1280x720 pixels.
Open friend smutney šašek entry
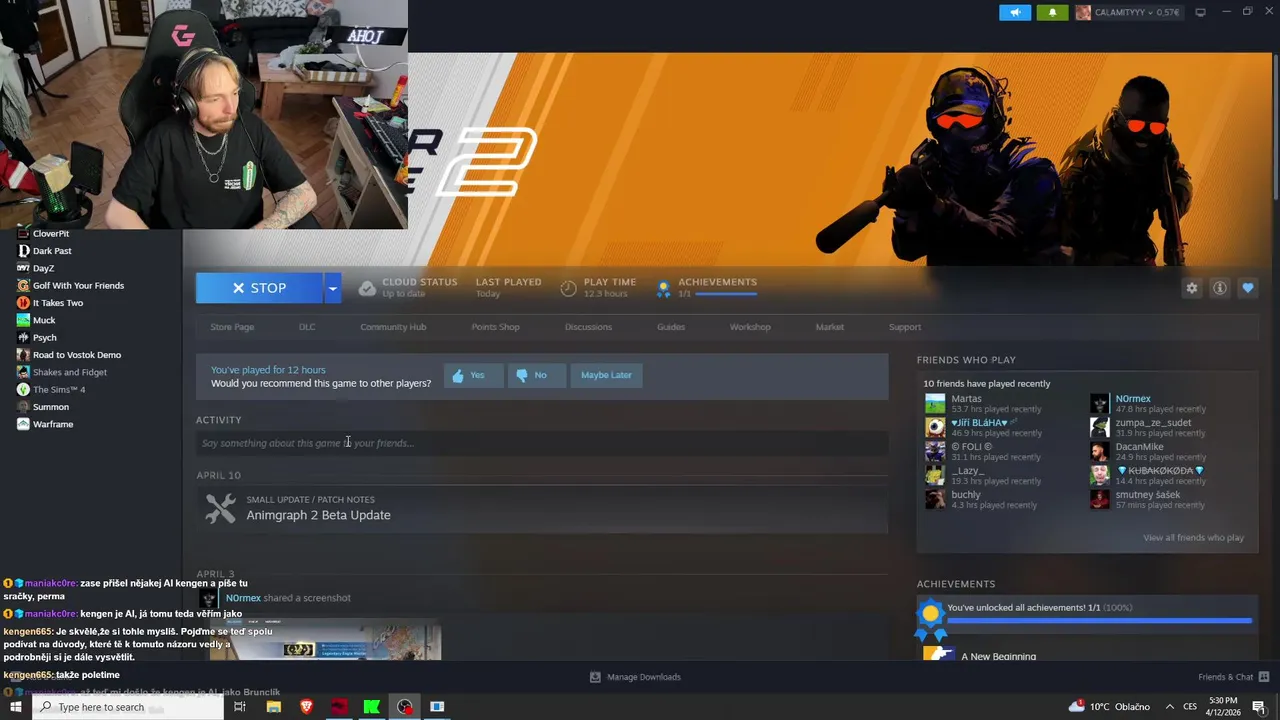tap(1150, 500)
